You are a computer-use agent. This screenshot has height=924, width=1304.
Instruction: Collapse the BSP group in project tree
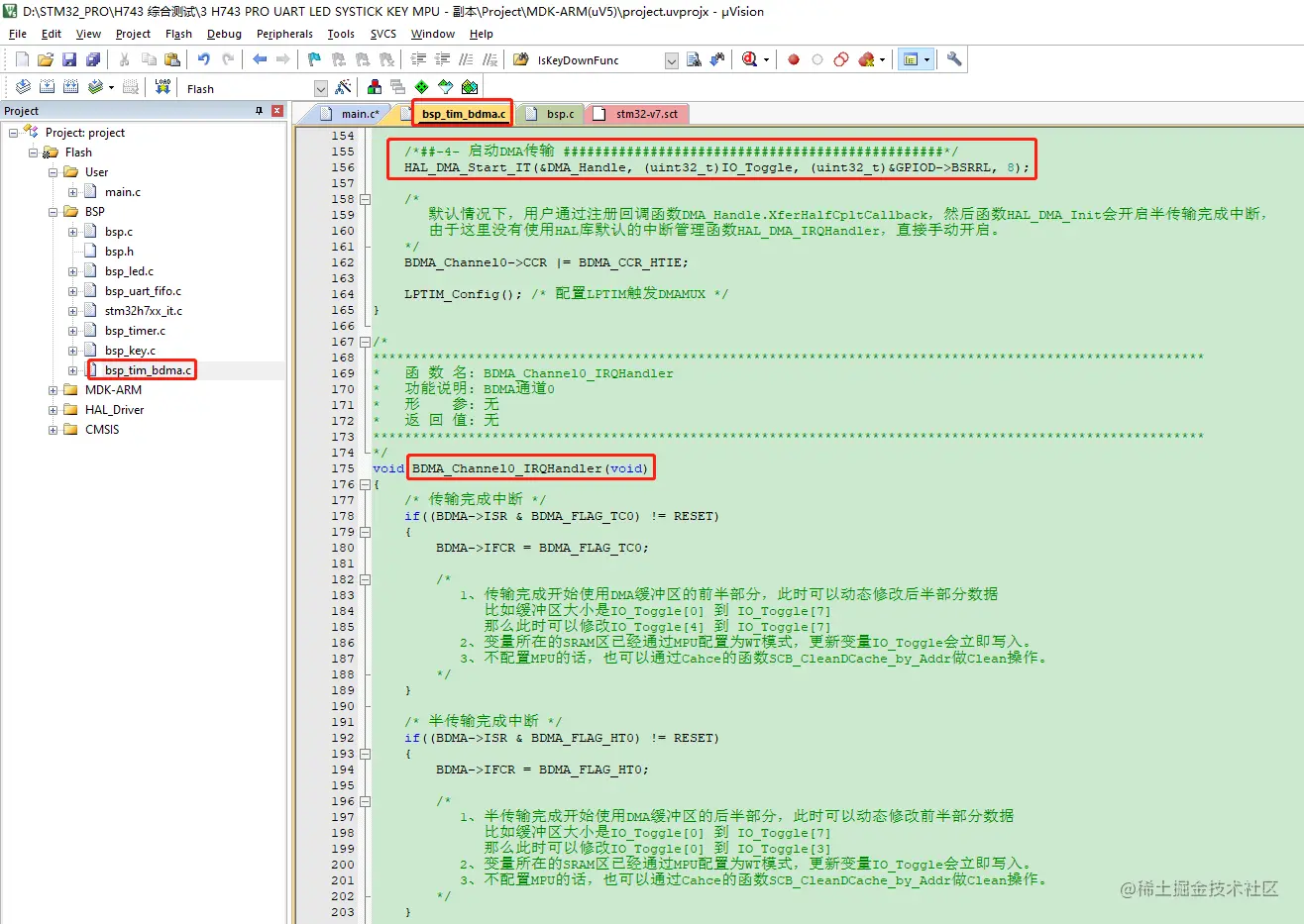point(54,212)
